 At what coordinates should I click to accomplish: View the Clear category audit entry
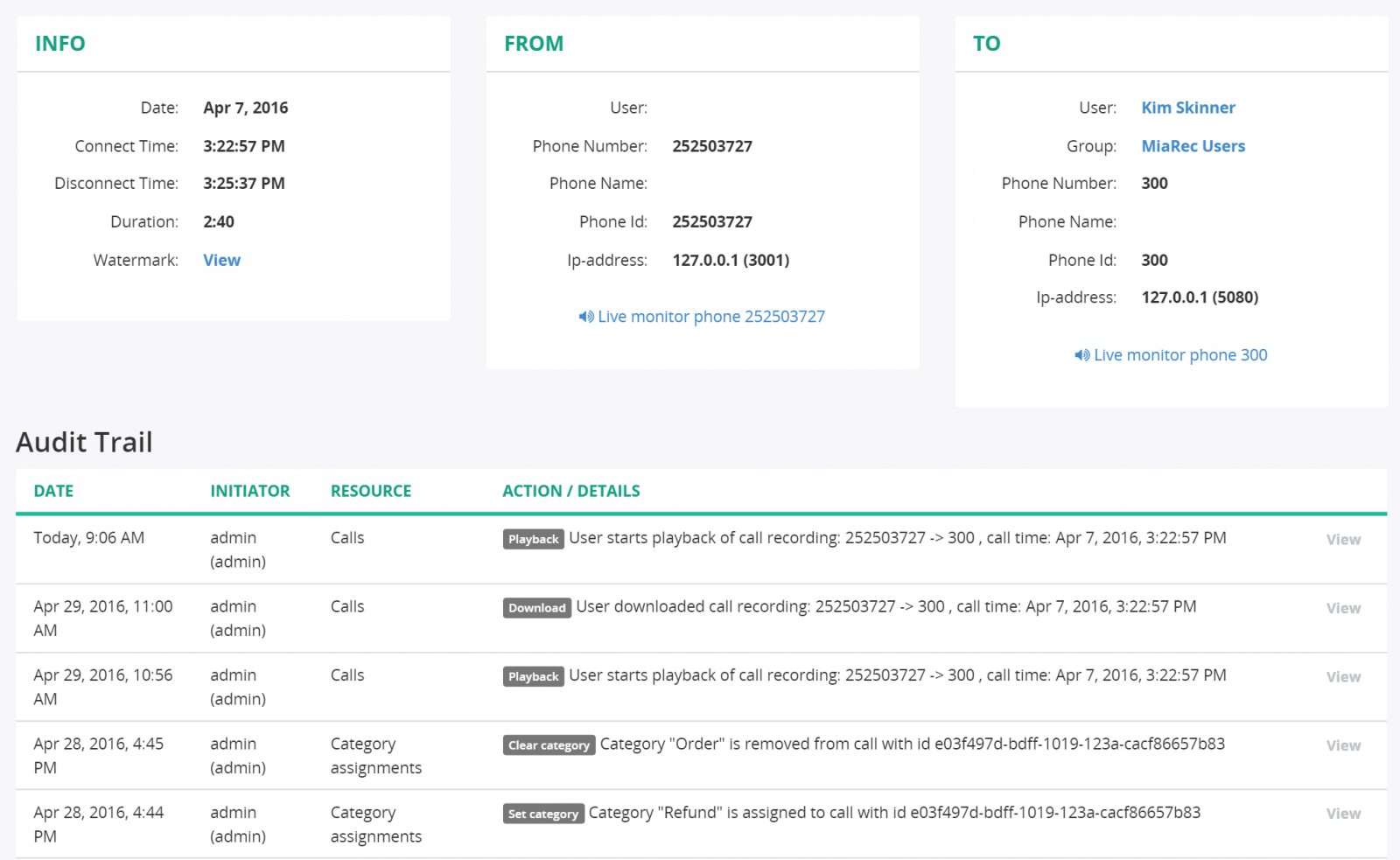1342,745
